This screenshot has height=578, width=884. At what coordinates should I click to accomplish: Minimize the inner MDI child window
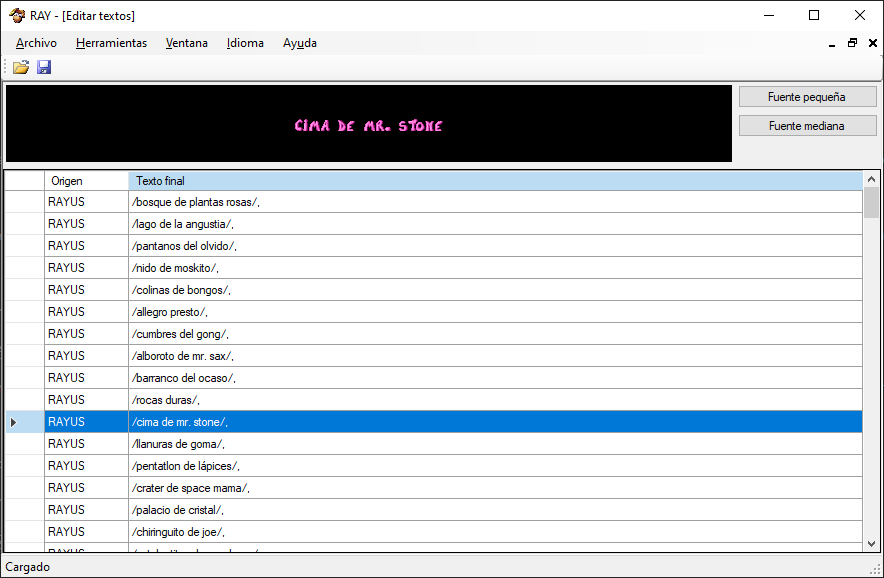[x=832, y=43]
